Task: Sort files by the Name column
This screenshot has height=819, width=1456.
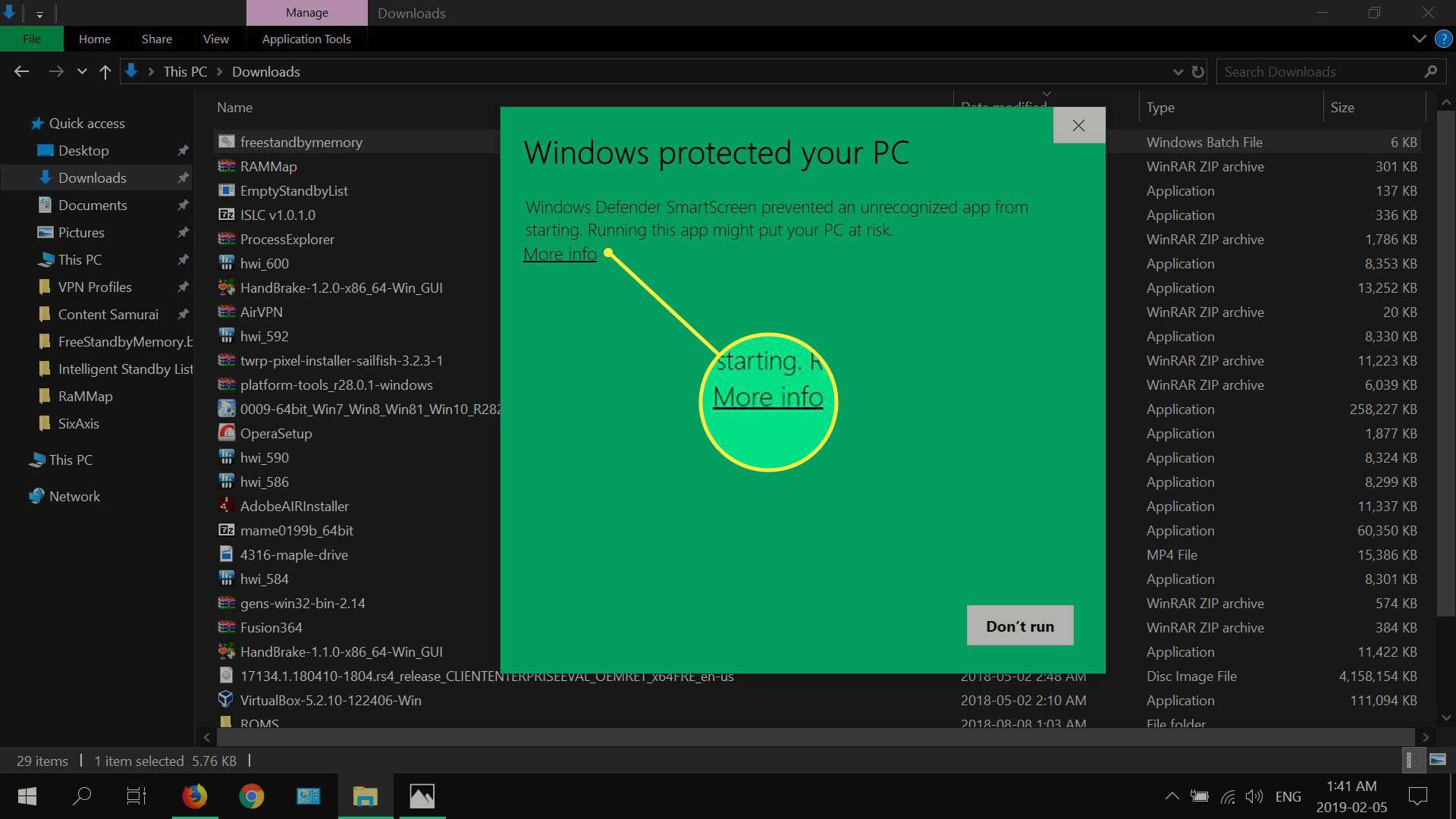Action: click(x=234, y=108)
